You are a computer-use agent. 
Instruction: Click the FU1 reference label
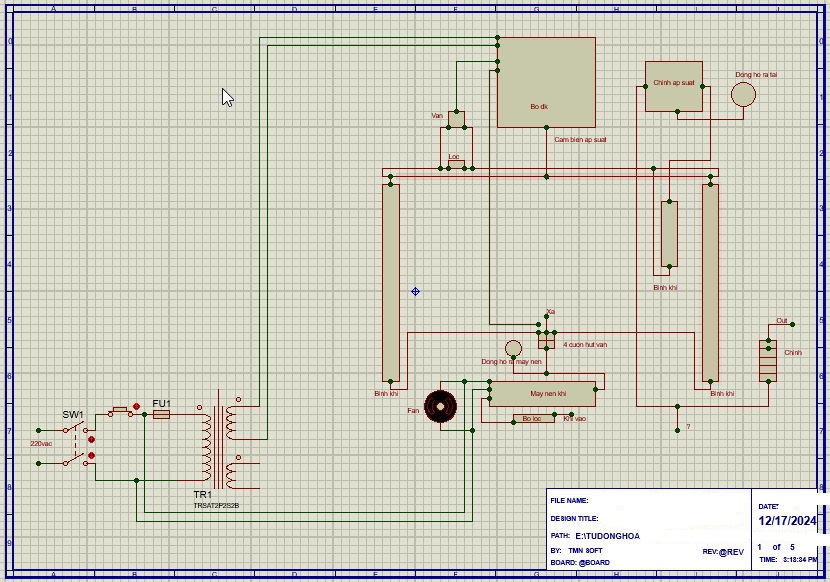161,404
